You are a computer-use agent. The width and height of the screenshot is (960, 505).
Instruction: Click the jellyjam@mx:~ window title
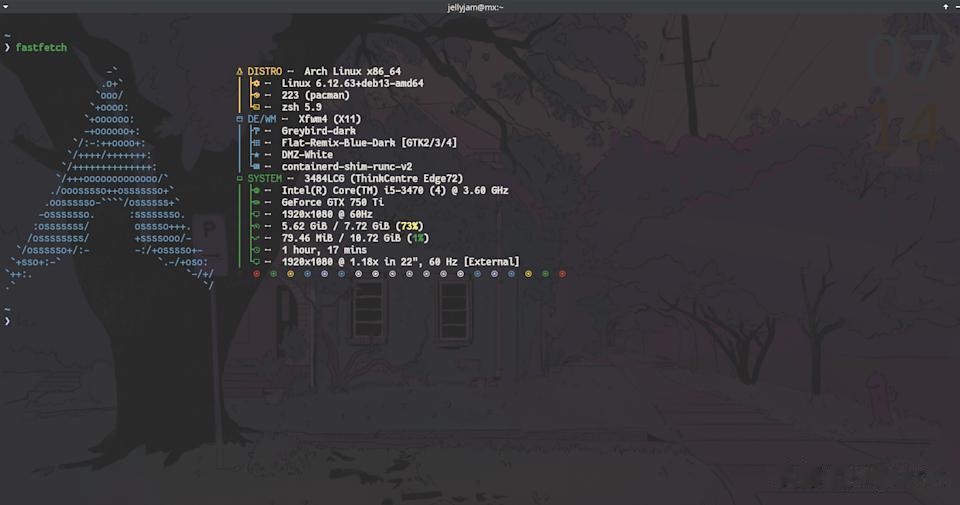(475, 7)
